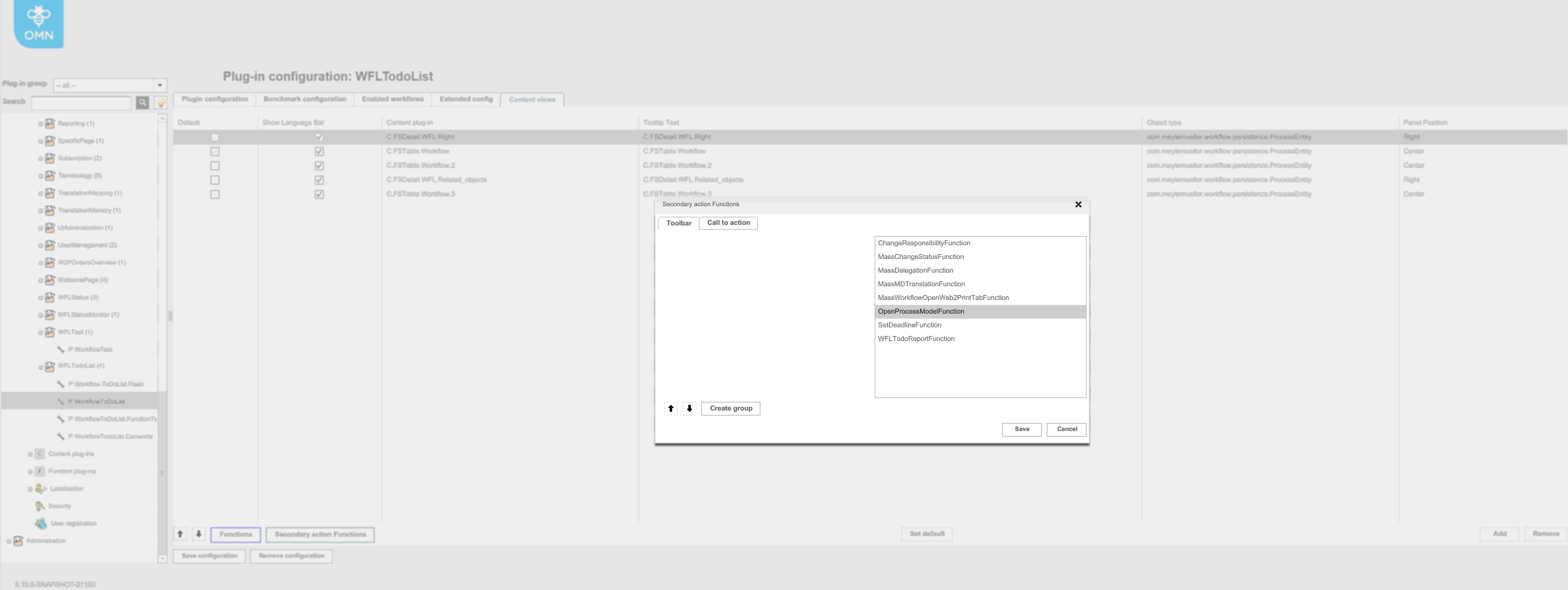
Task: Click the WelcomePage plug-in icon
Action: [50, 280]
